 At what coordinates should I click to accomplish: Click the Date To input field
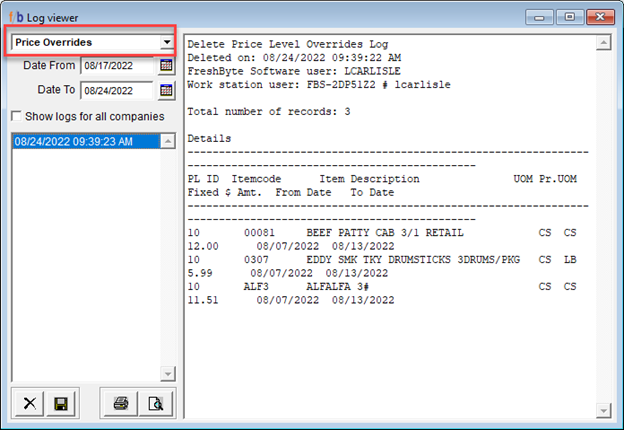click(117, 91)
